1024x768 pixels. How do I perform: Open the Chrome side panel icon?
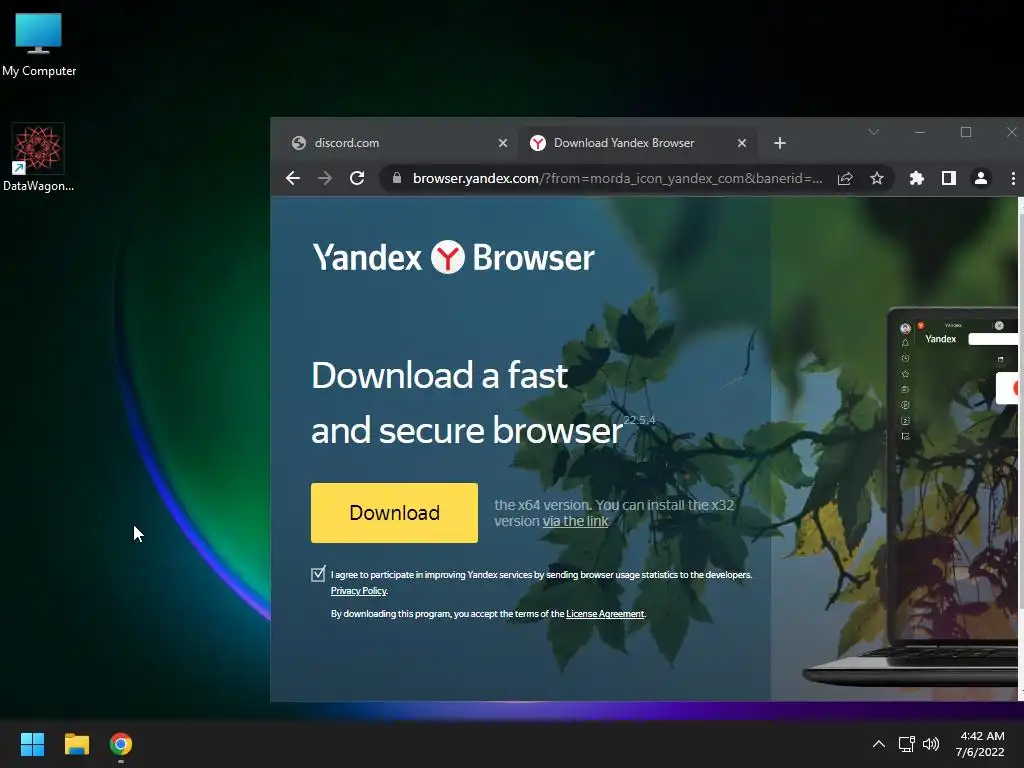[949, 178]
